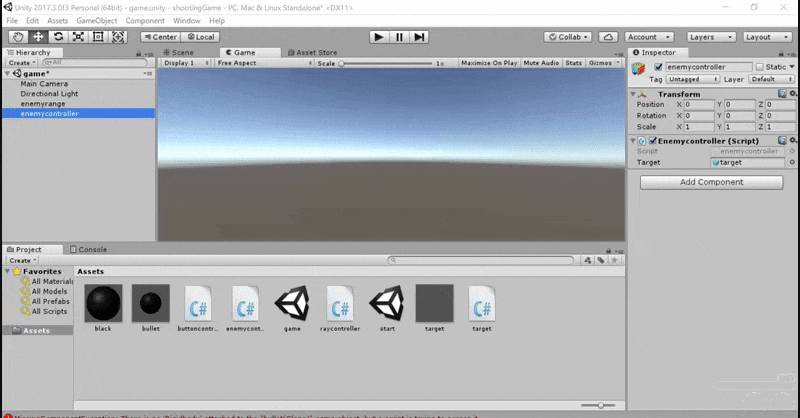Click the Step frame button
The width and height of the screenshot is (800, 418).
(x=419, y=37)
